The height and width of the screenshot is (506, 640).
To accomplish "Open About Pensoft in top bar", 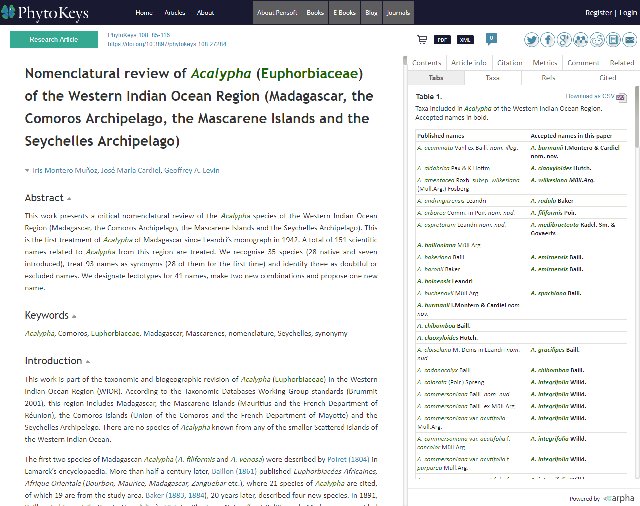I will [x=277, y=13].
